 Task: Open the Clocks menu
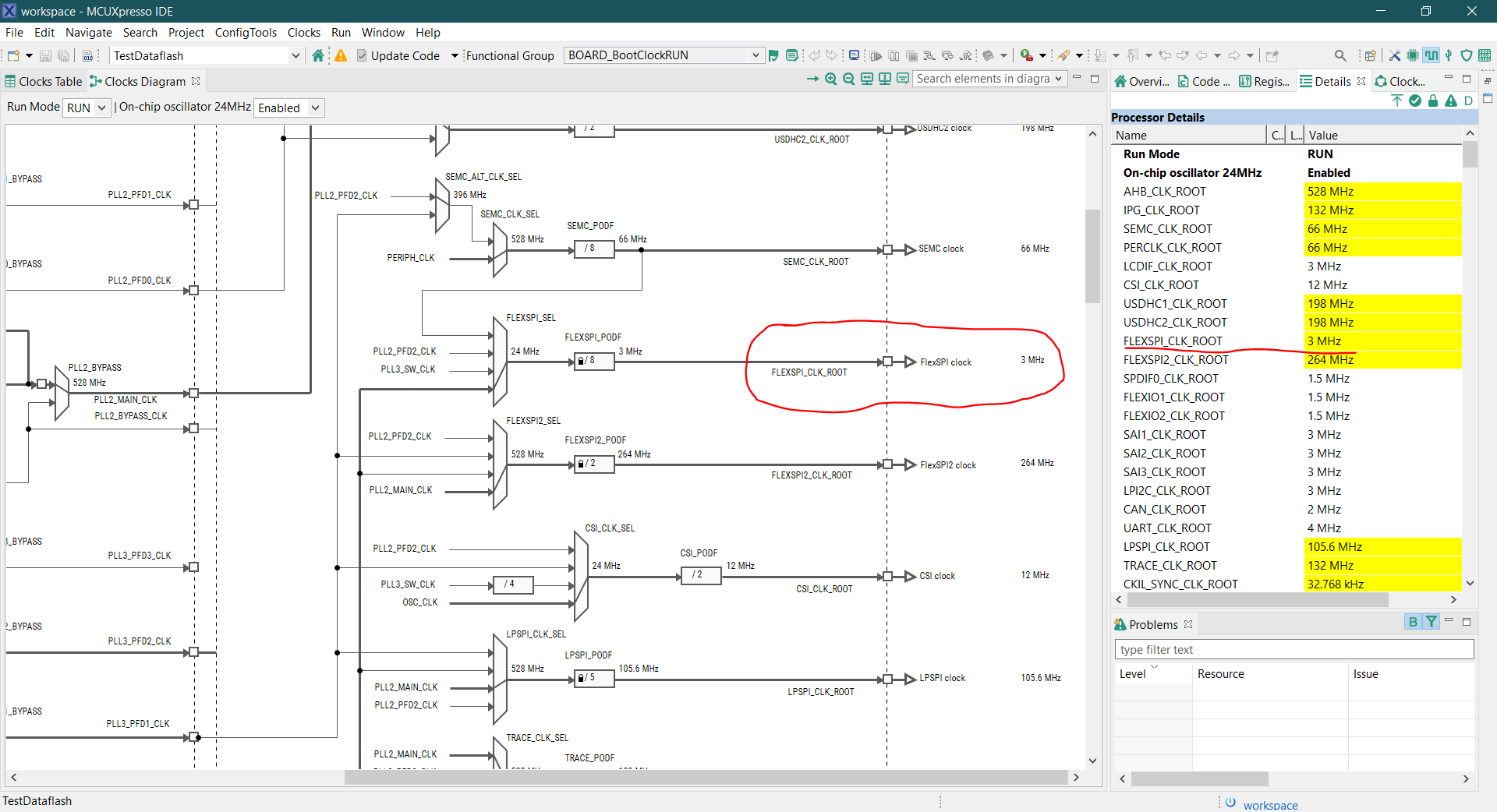[x=303, y=32]
